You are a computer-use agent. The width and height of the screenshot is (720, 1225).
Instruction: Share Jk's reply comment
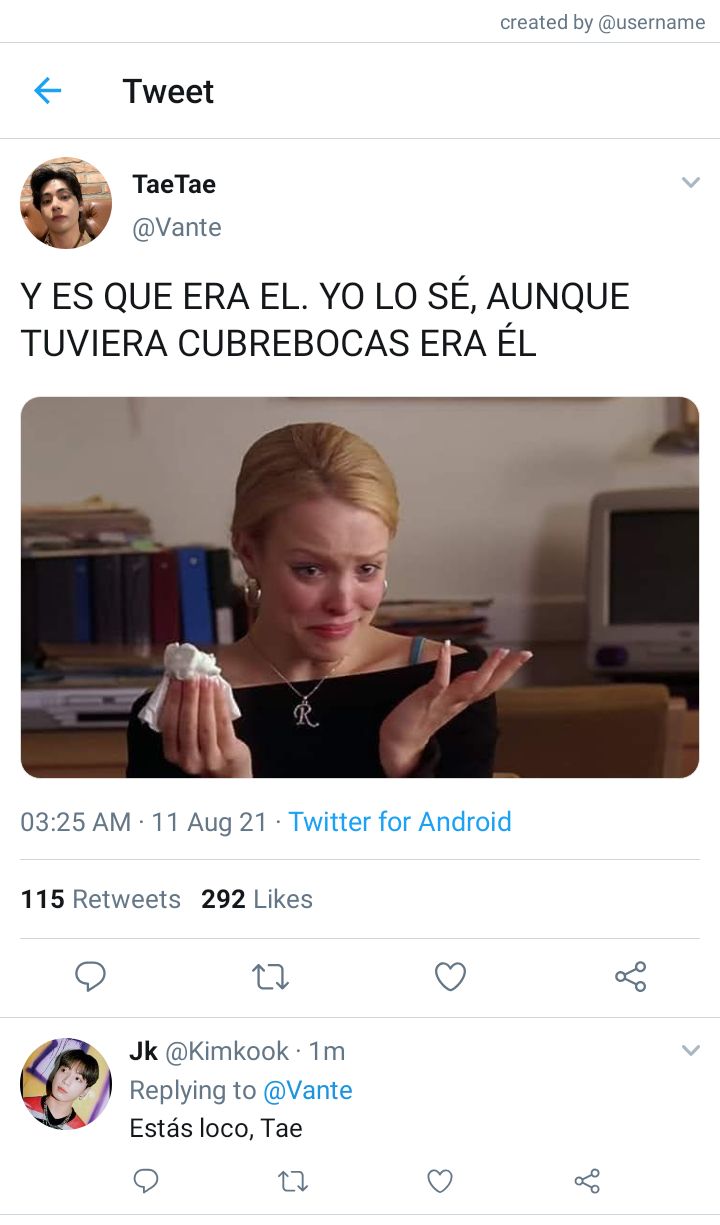587,1181
